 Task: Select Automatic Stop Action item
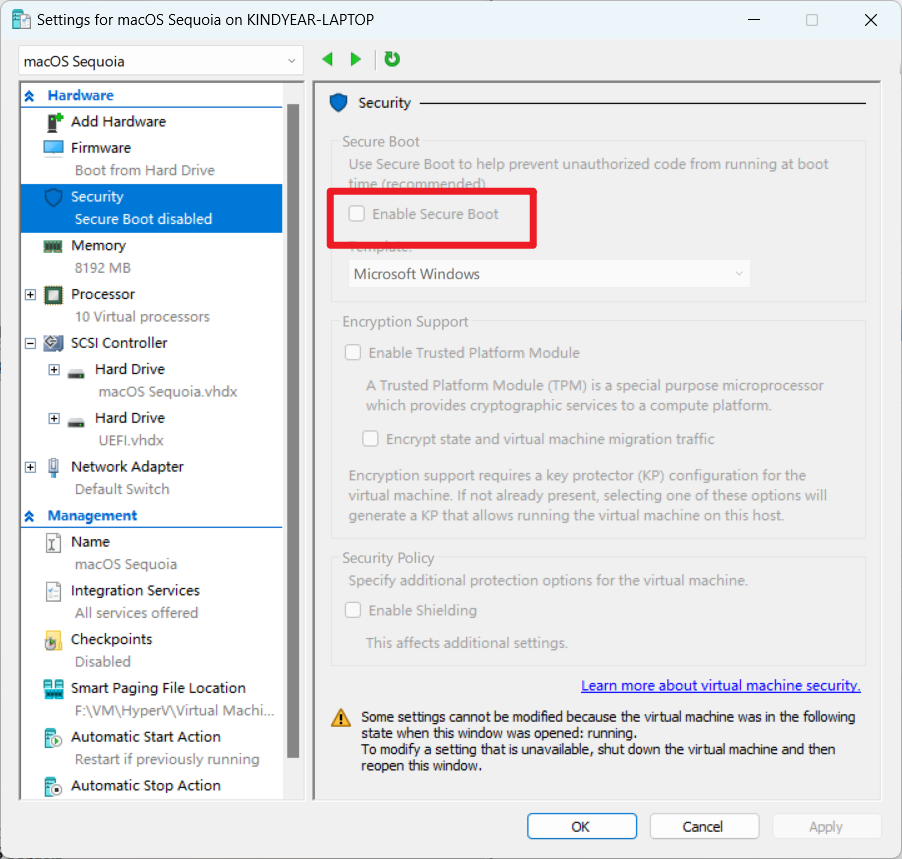coord(146,786)
